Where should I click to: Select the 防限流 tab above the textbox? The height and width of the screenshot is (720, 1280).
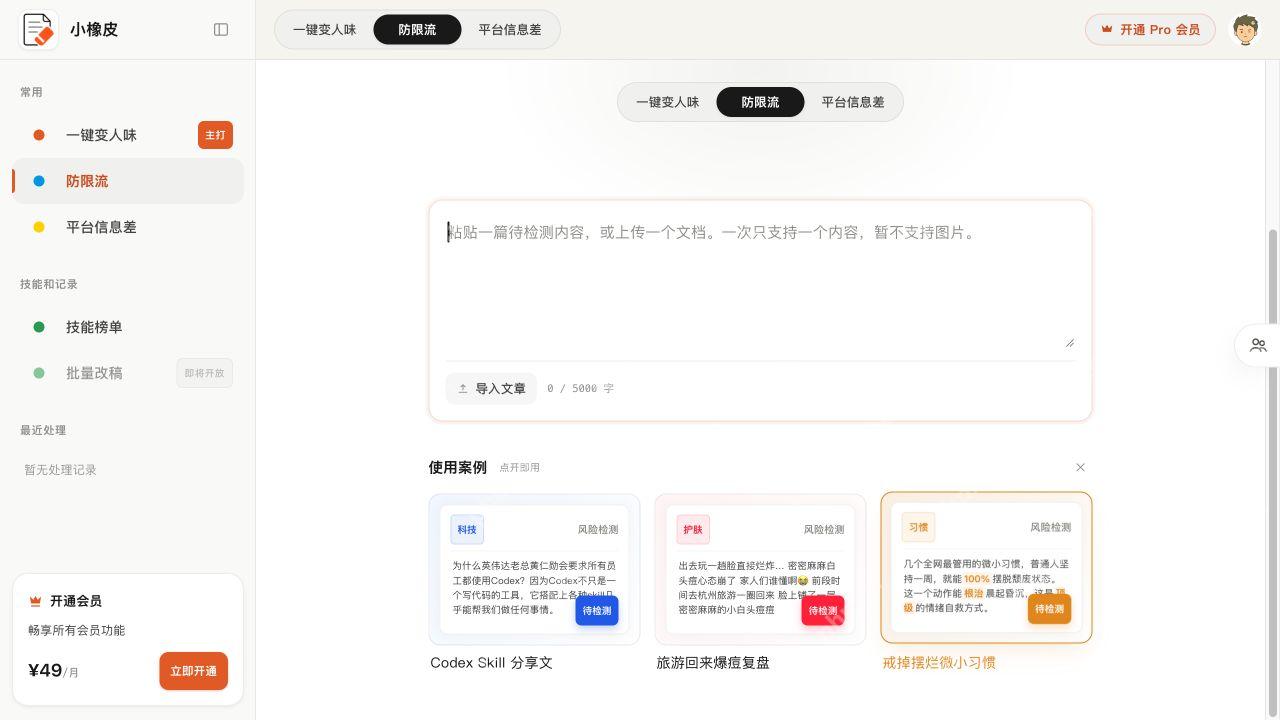(760, 102)
